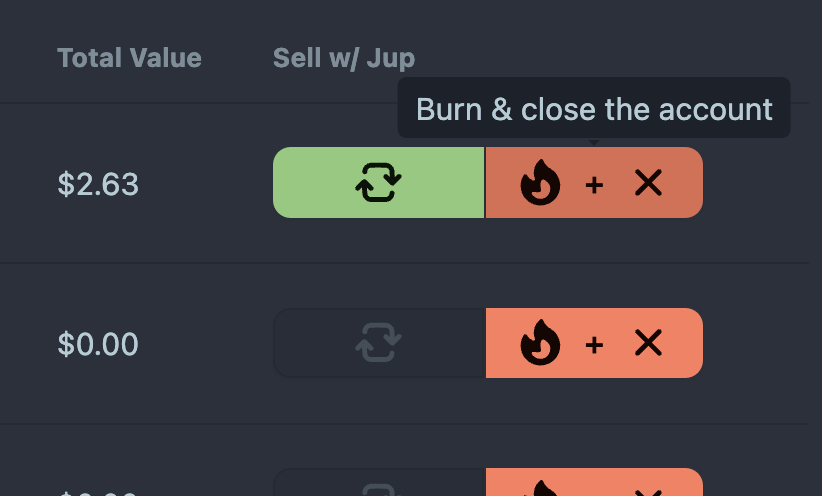Click the cut-off orange burn button in bottom row
The height and width of the screenshot is (496, 822).
click(594, 484)
